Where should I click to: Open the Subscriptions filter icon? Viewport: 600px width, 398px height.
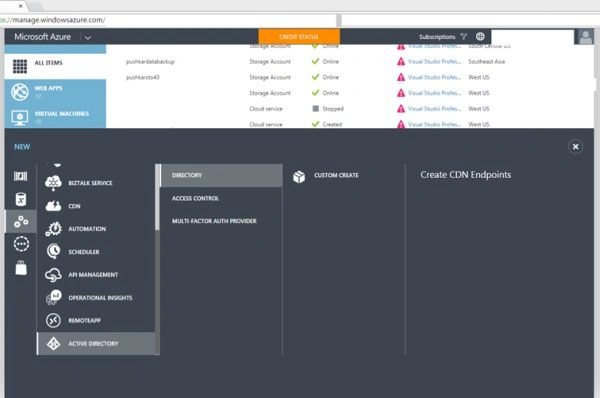tap(464, 37)
